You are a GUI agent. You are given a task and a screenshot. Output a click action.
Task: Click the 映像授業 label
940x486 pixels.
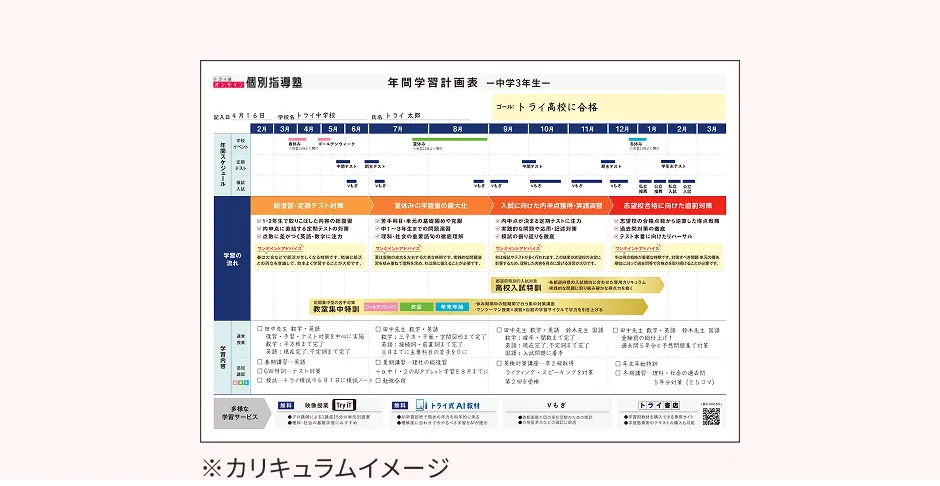317,406
